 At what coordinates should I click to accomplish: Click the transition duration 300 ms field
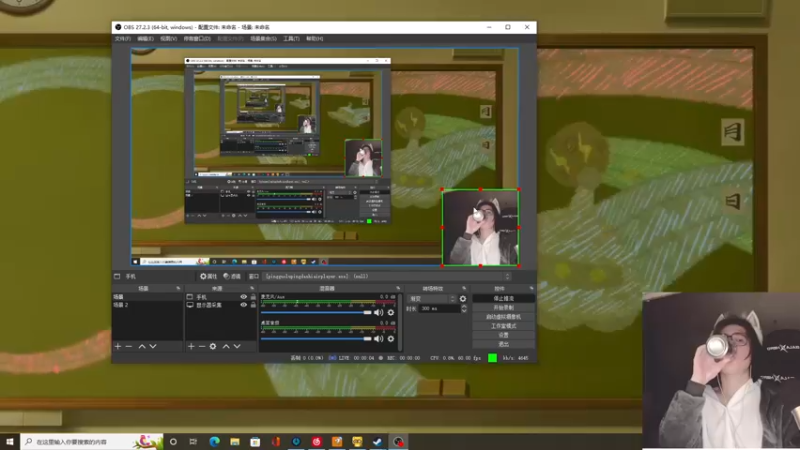(439, 309)
